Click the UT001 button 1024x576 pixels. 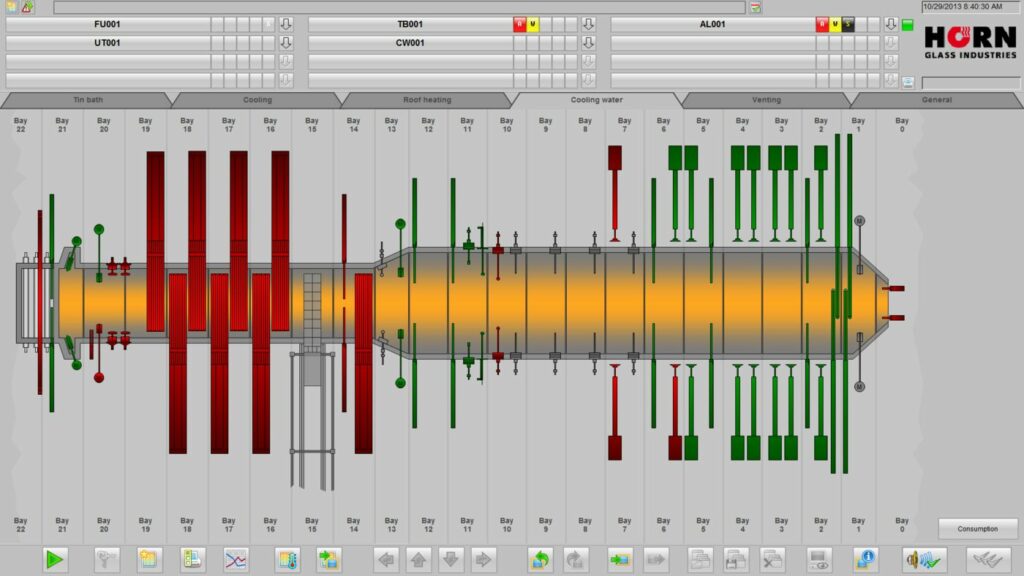(107, 43)
